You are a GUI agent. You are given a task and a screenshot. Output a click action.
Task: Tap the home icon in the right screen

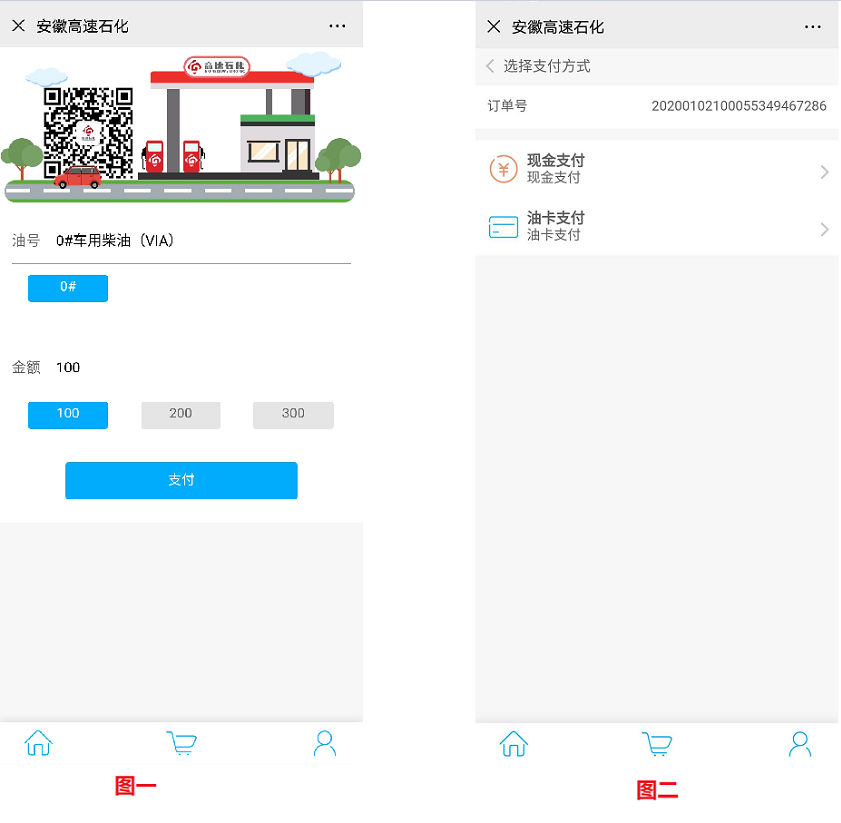(x=514, y=744)
